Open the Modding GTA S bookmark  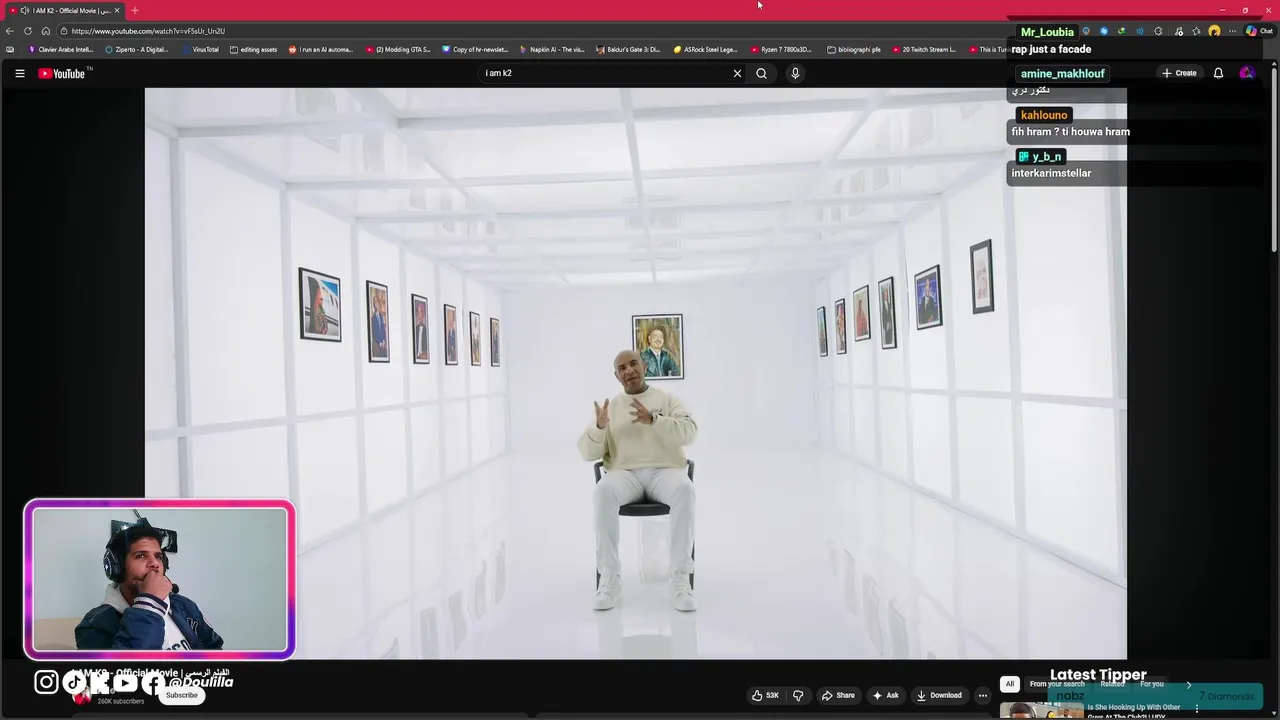coord(398,49)
